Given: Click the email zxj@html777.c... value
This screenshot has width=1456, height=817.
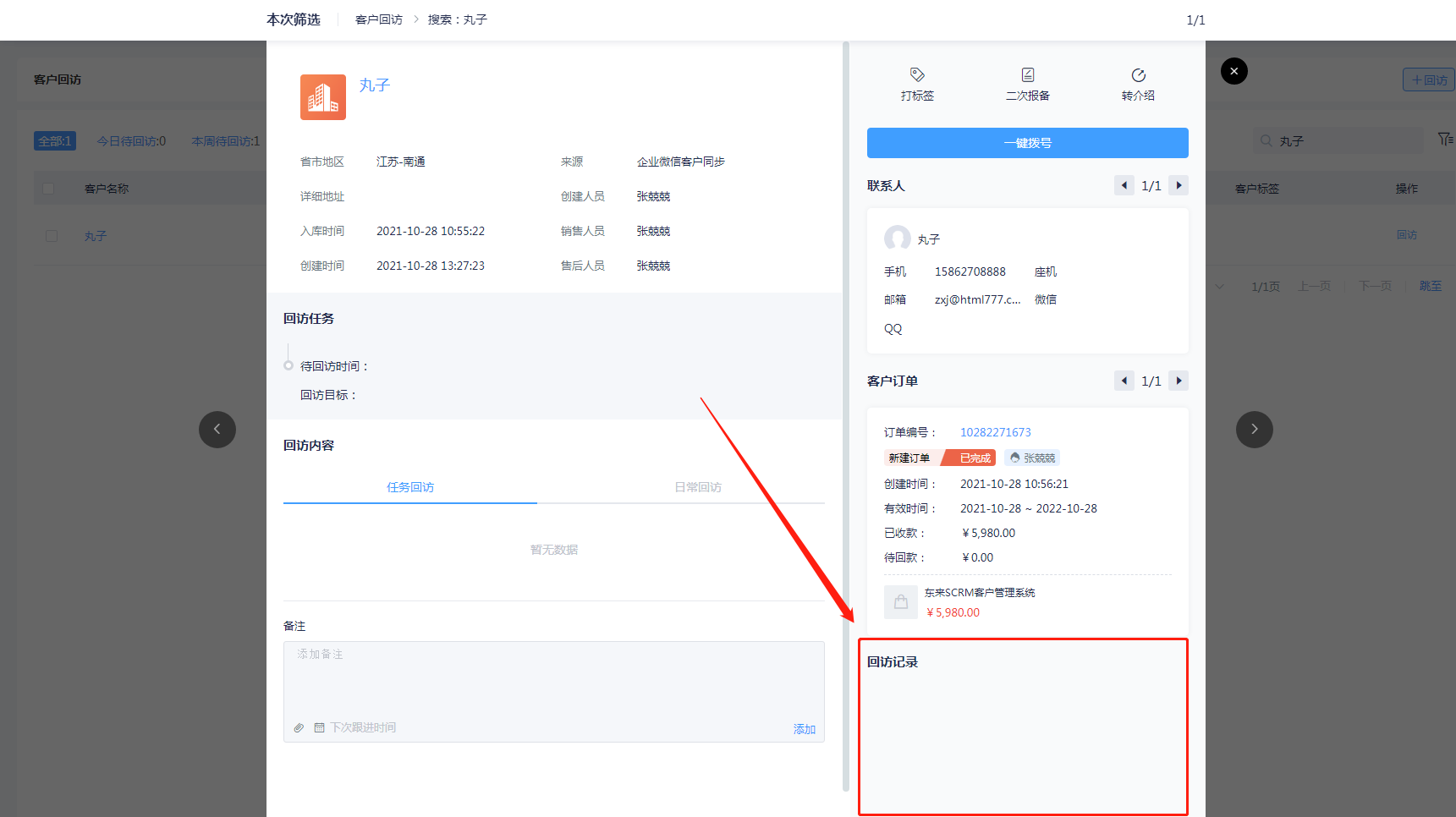Looking at the screenshot, I should pyautogui.click(x=977, y=299).
